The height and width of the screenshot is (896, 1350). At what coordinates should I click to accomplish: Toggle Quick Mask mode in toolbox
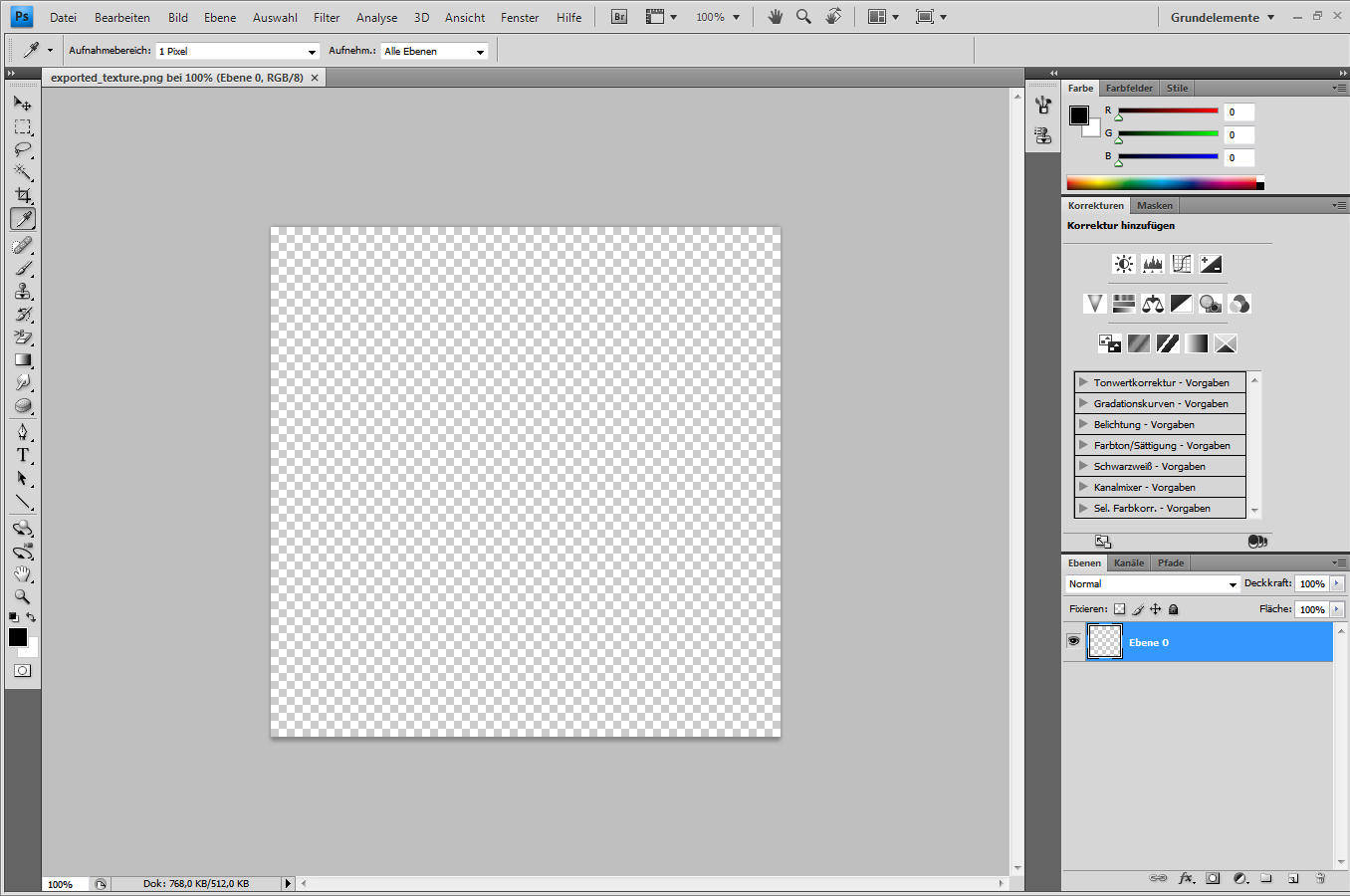click(x=22, y=671)
